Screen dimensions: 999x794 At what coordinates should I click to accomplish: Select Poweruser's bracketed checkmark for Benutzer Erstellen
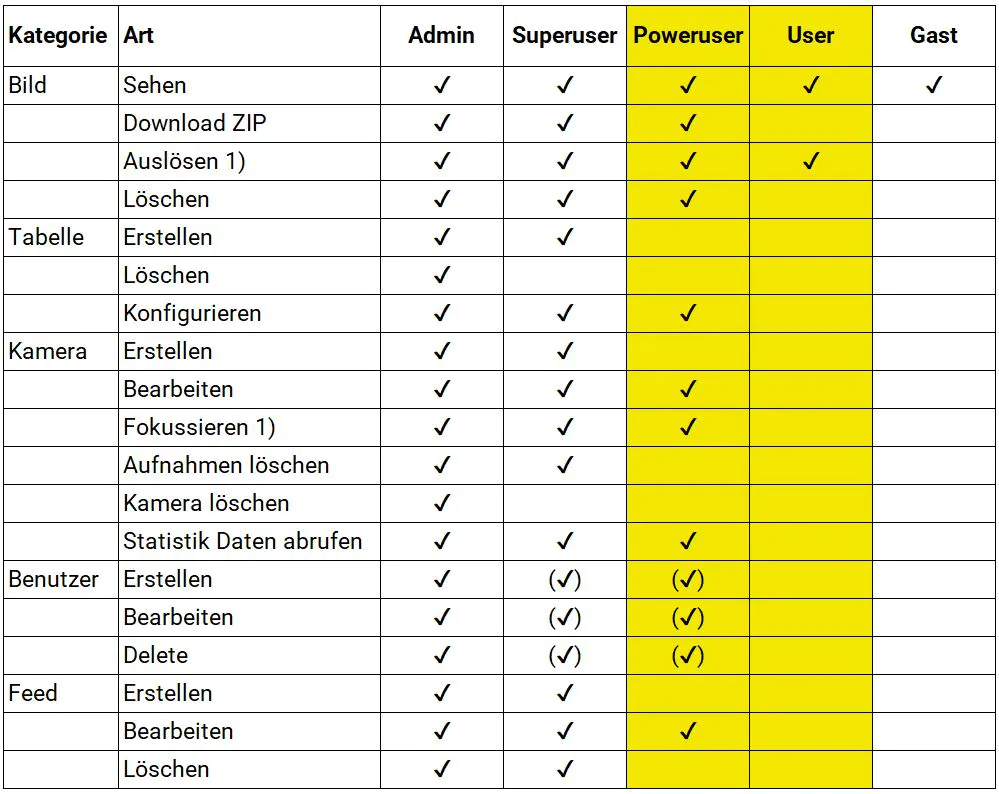pos(687,580)
